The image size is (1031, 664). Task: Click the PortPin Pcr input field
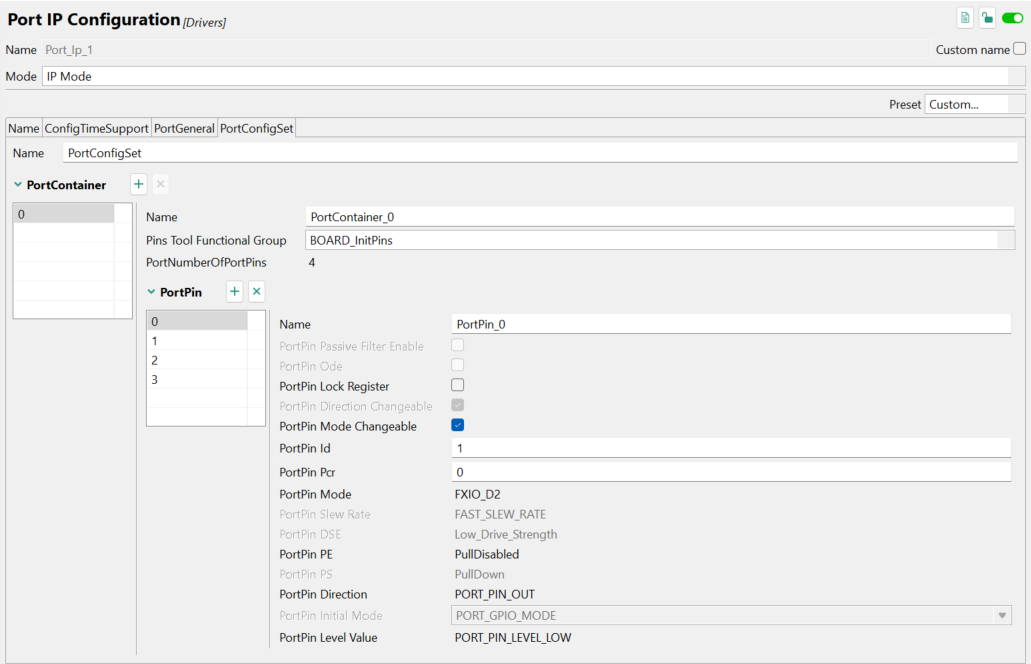732,471
